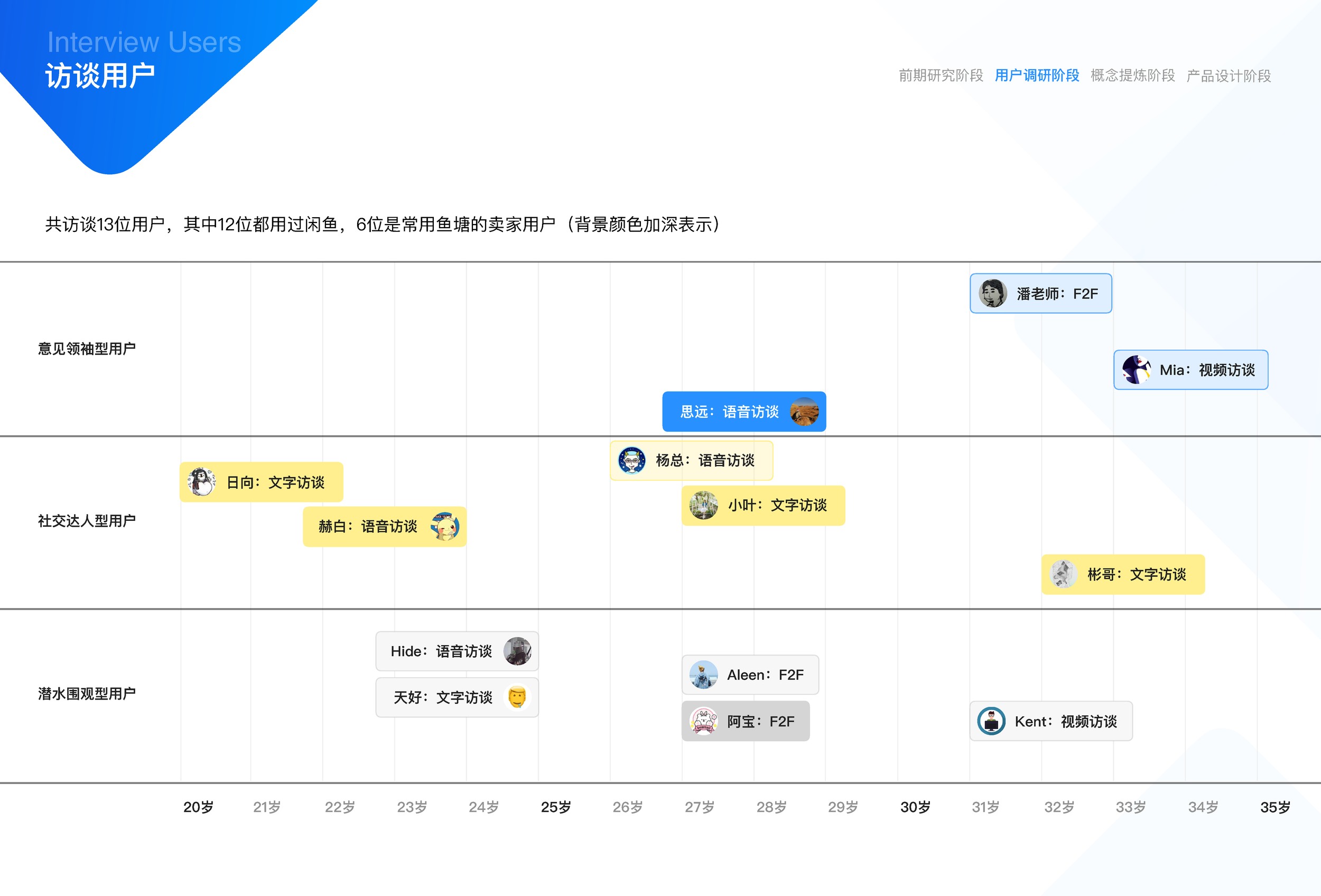This screenshot has width=1321, height=896.
Task: Select the 用户调研阶段 tab
Action: pos(1037,76)
